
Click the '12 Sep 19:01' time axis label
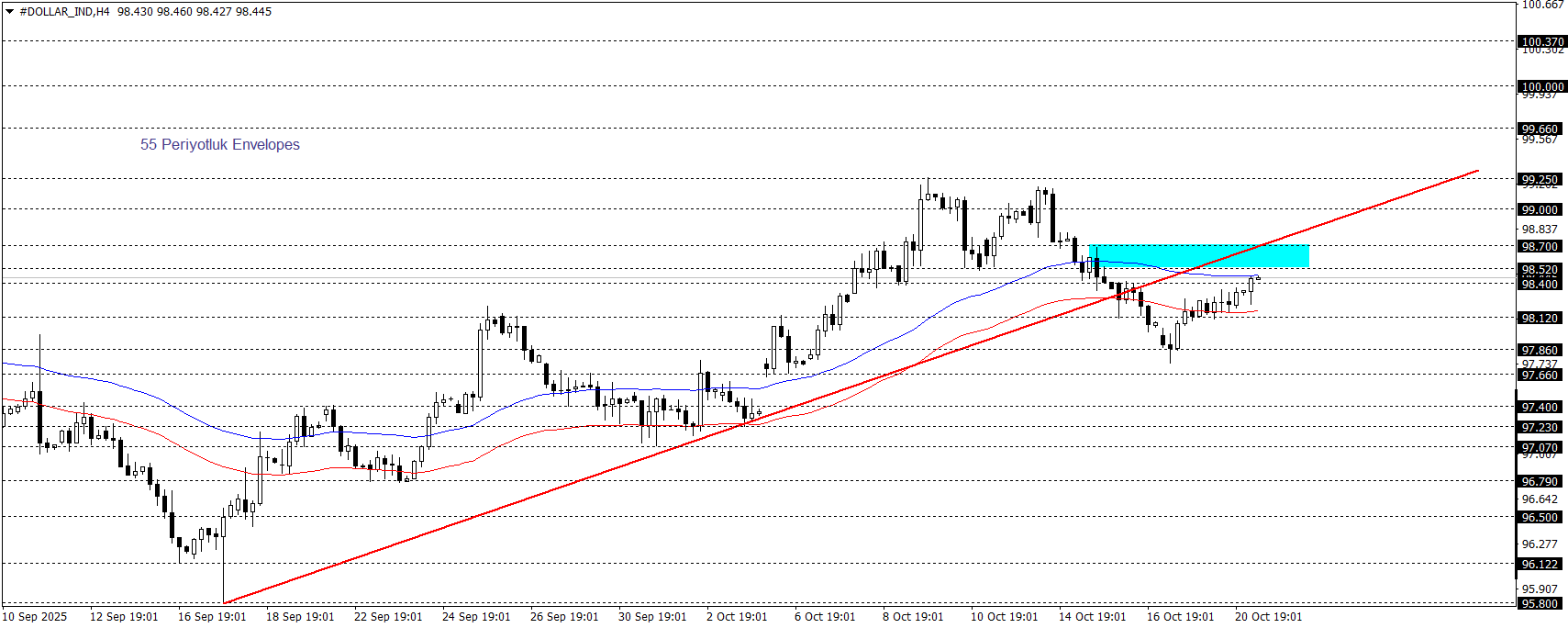[x=124, y=617]
